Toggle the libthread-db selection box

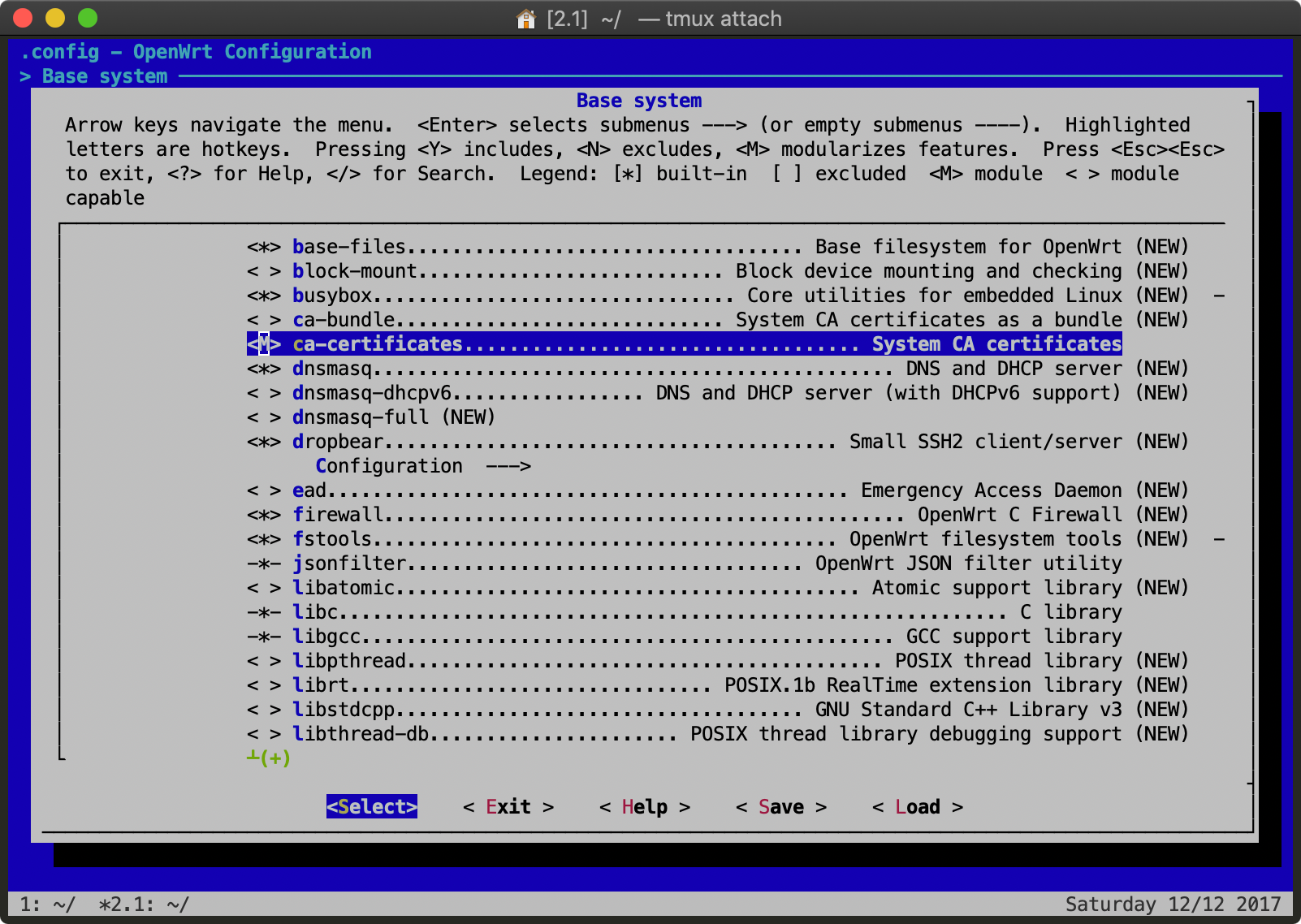(264, 734)
